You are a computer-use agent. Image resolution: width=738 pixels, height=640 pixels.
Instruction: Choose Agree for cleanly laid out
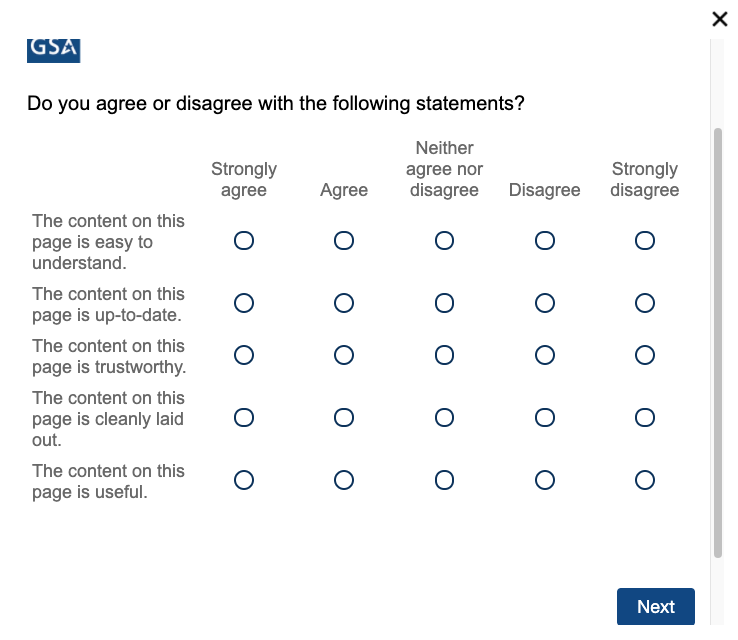tap(344, 417)
